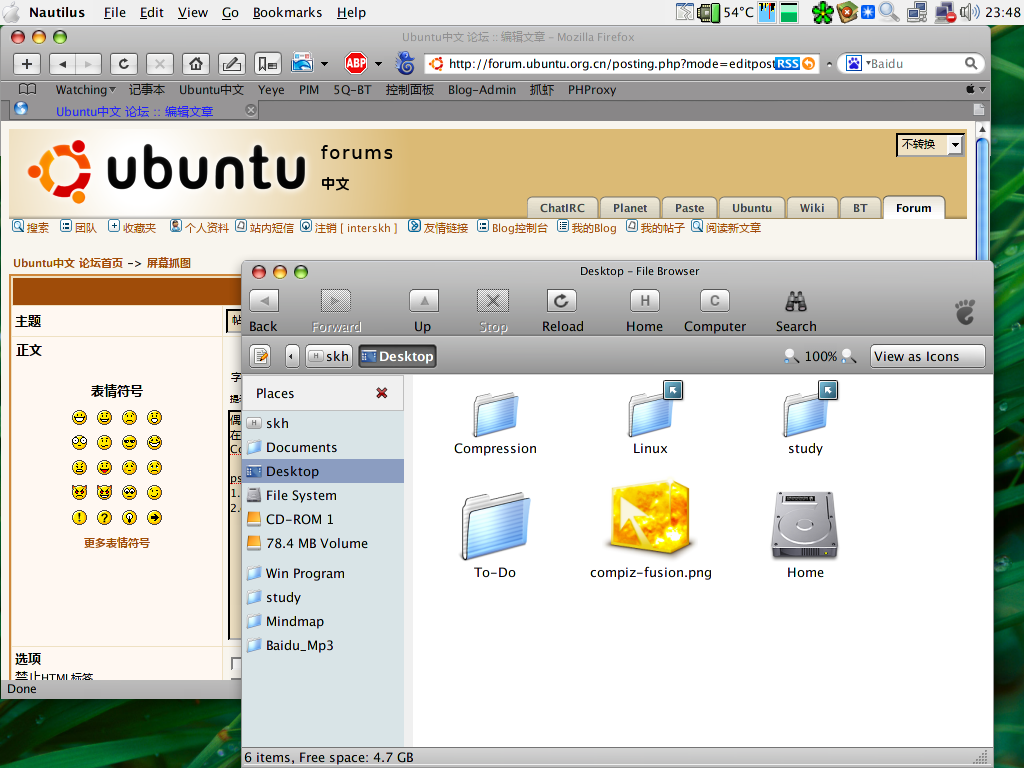Open the address bar history dropdown arrow
1024x768 pixels.
coord(829,64)
